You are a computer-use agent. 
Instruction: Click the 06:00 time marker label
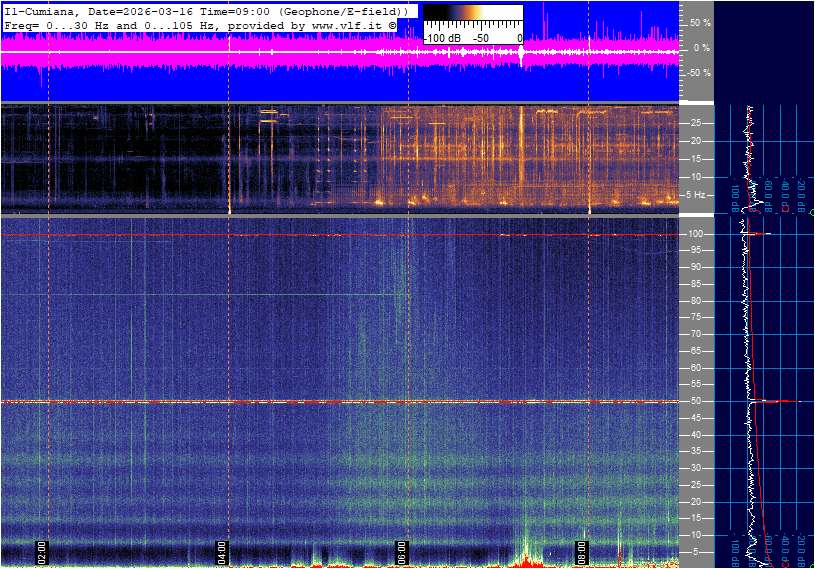pyautogui.click(x=402, y=551)
